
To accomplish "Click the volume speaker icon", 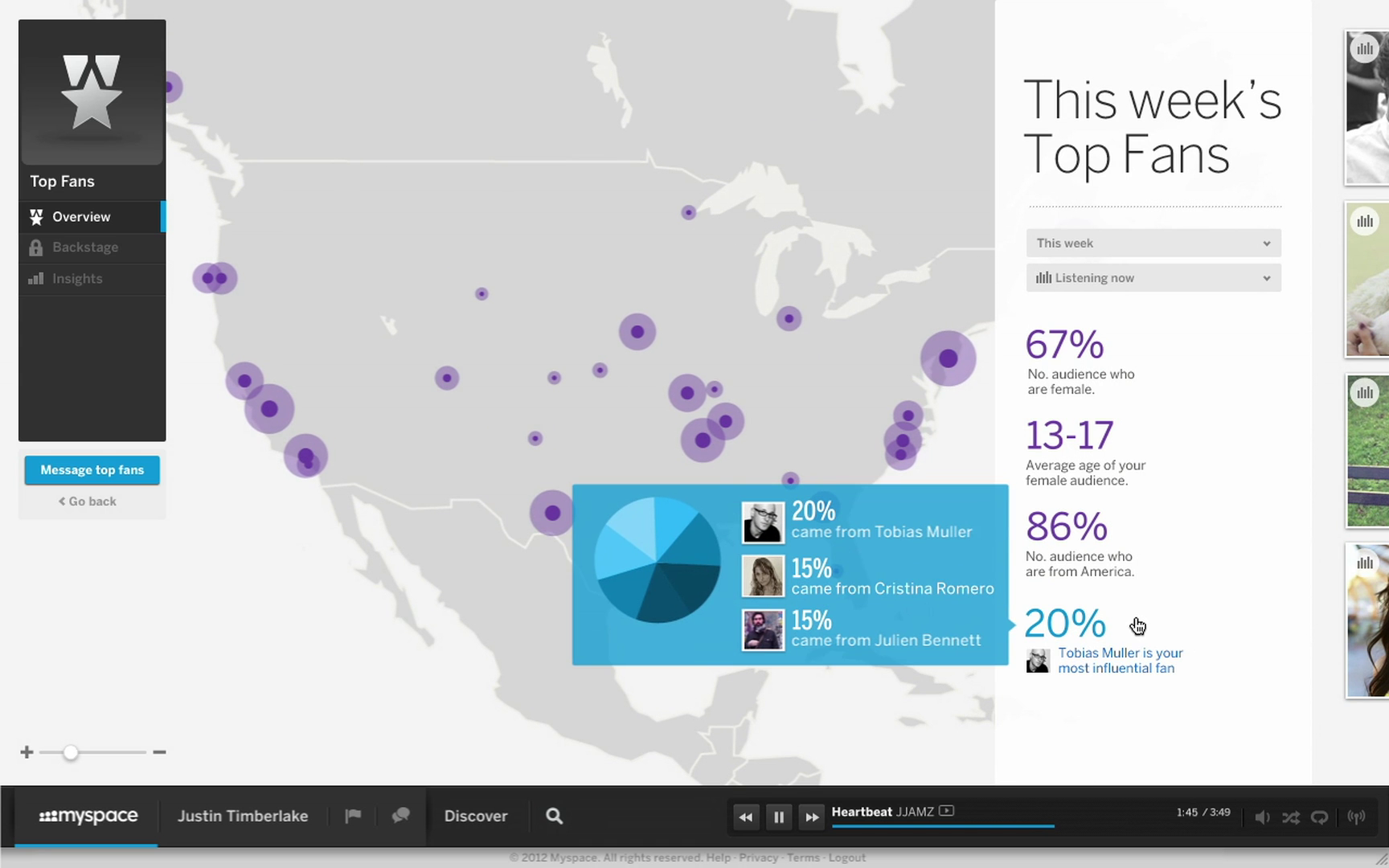I will click(1262, 817).
